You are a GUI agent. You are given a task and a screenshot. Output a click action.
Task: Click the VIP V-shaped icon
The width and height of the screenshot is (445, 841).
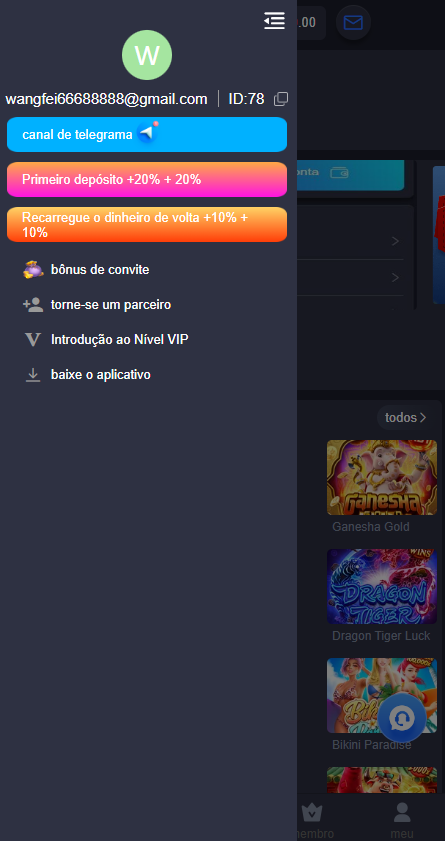click(33, 340)
